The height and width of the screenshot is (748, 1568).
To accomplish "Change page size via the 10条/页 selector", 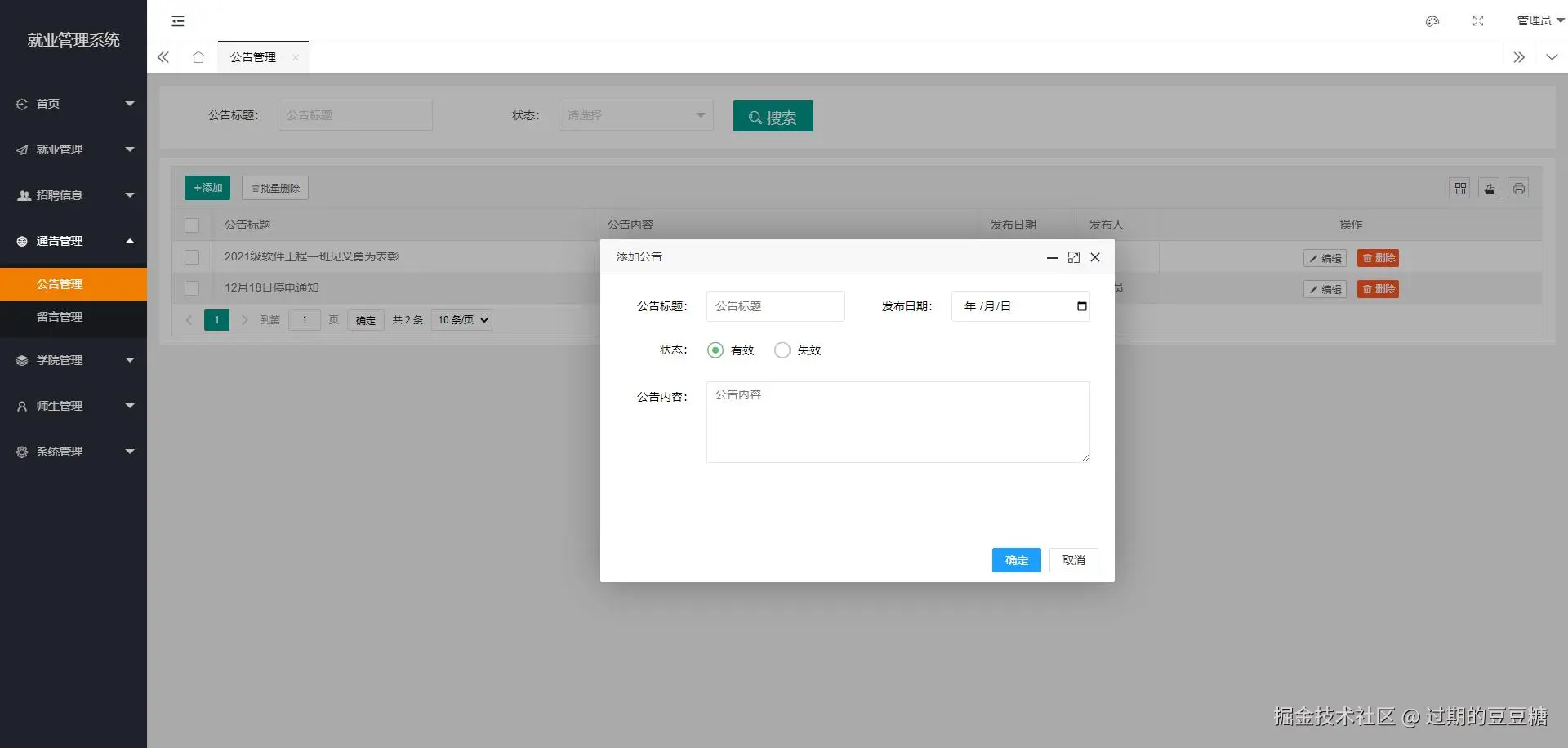I will coord(461,320).
